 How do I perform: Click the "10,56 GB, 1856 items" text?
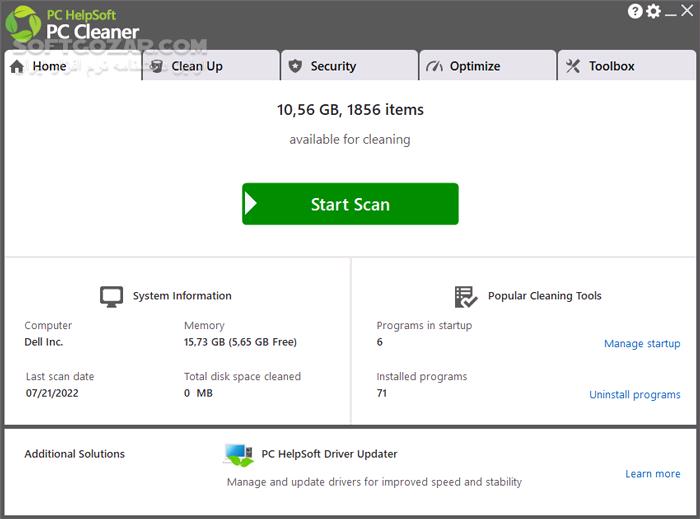point(350,110)
